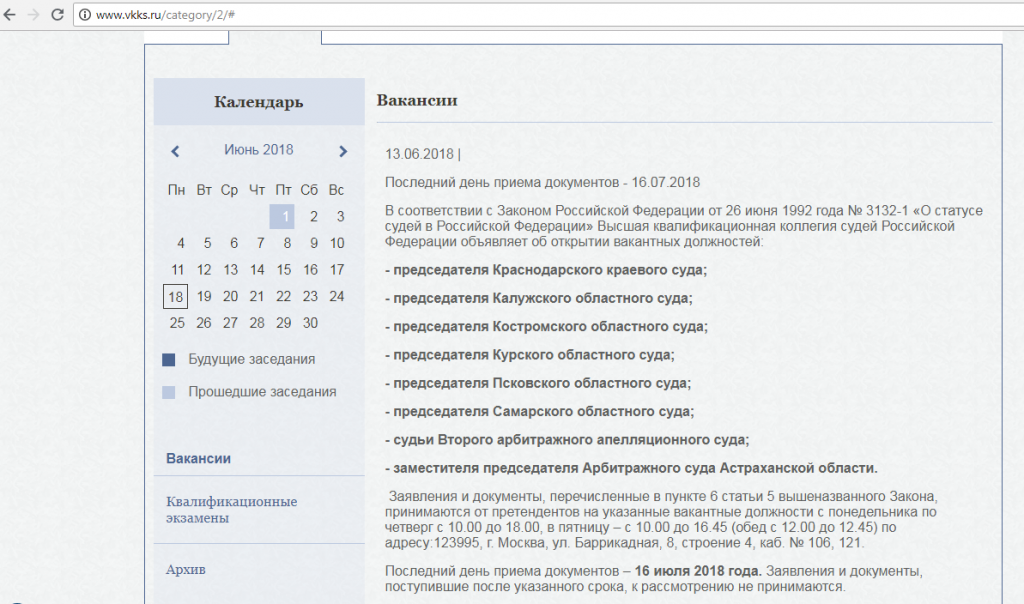Click the line председателя Калужского областного суда

(x=539, y=298)
